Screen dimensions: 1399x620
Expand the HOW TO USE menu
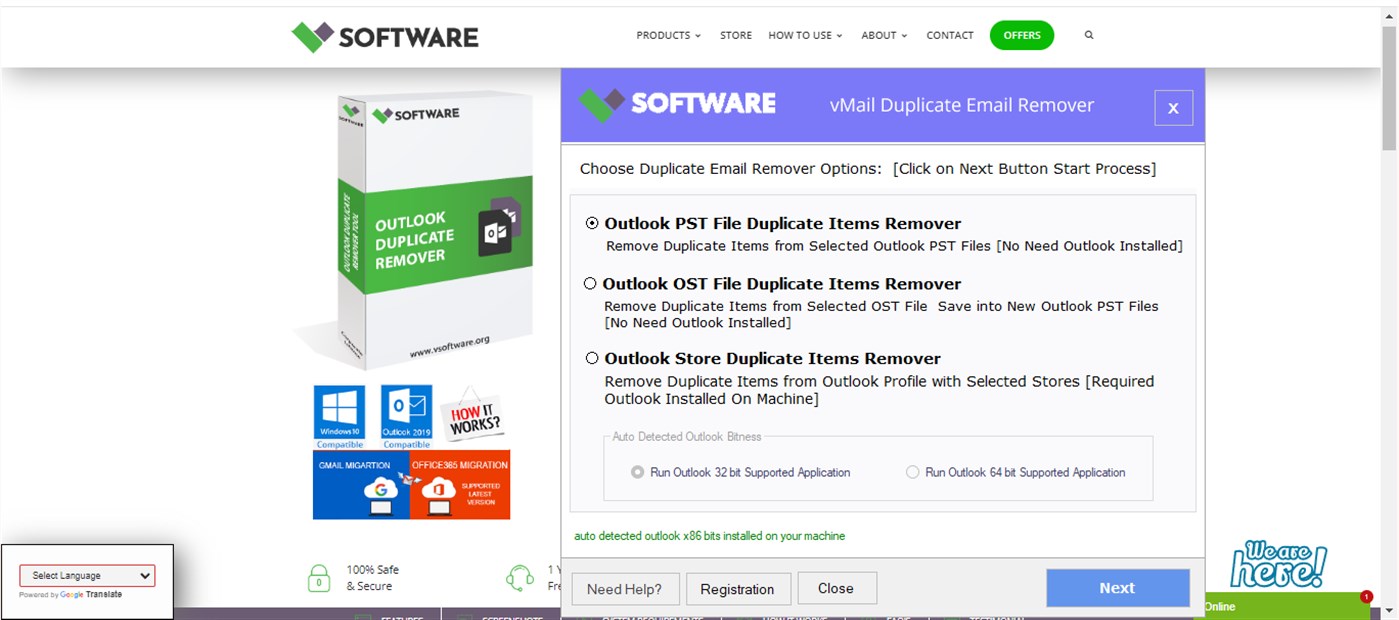click(x=804, y=35)
